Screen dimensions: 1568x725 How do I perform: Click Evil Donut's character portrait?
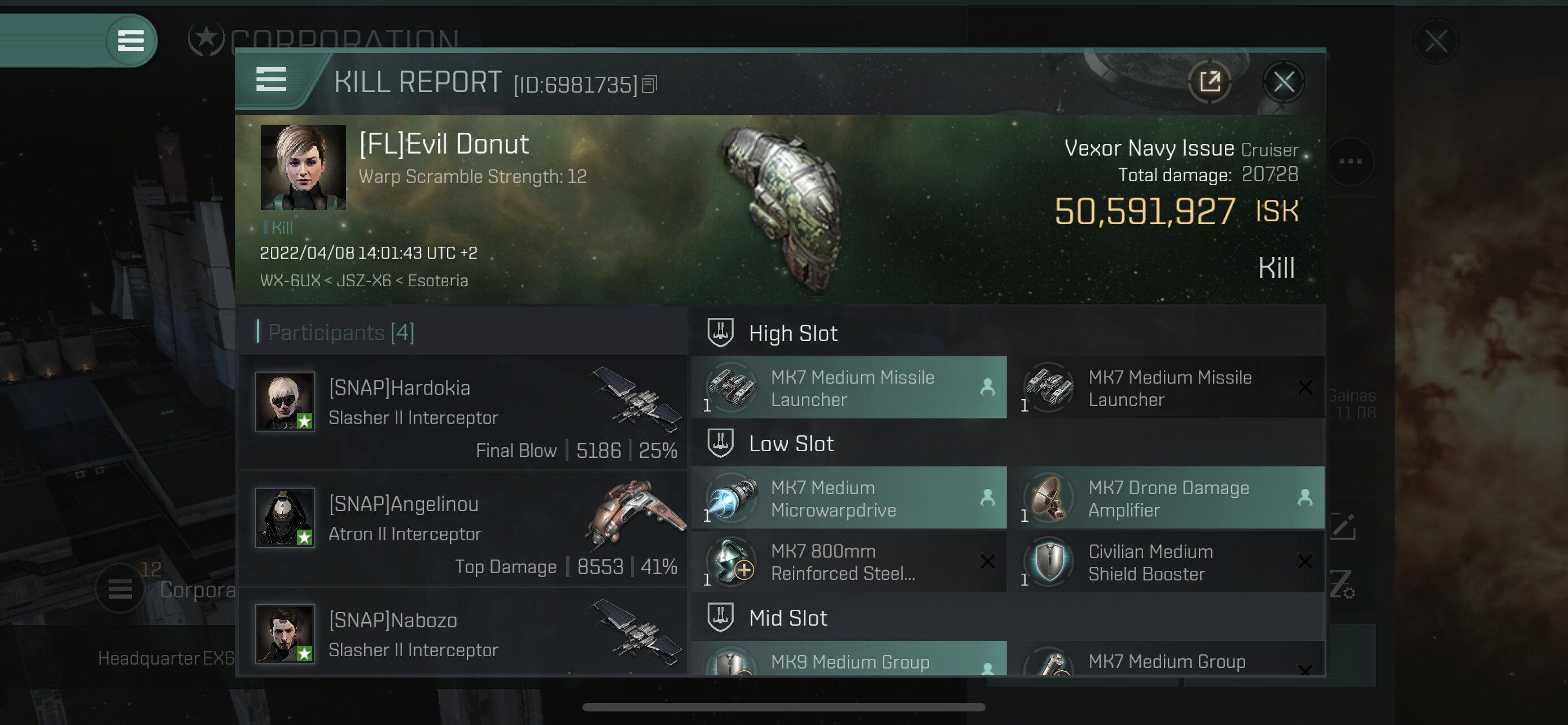(x=303, y=167)
